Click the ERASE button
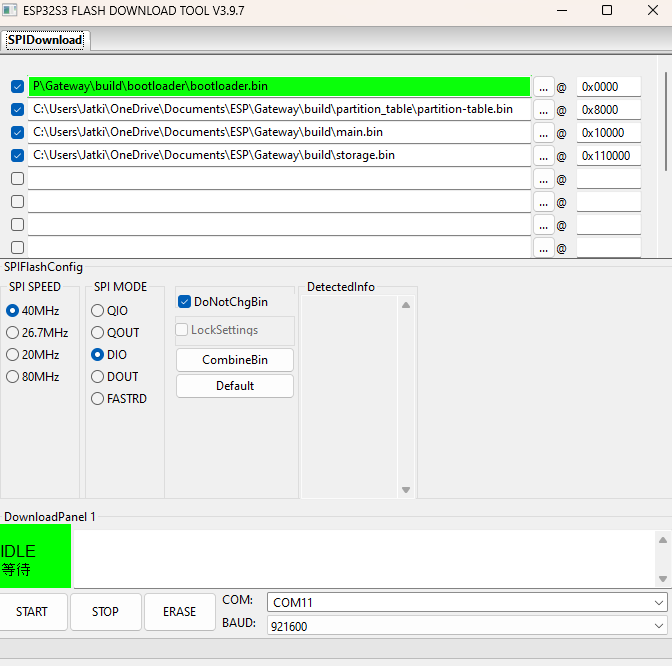 point(180,612)
